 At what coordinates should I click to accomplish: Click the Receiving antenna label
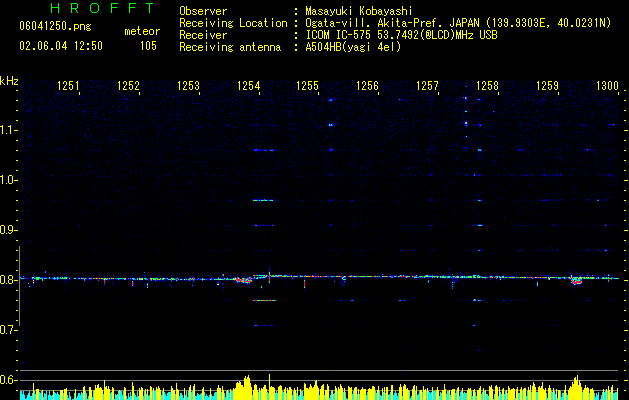(x=230, y=47)
